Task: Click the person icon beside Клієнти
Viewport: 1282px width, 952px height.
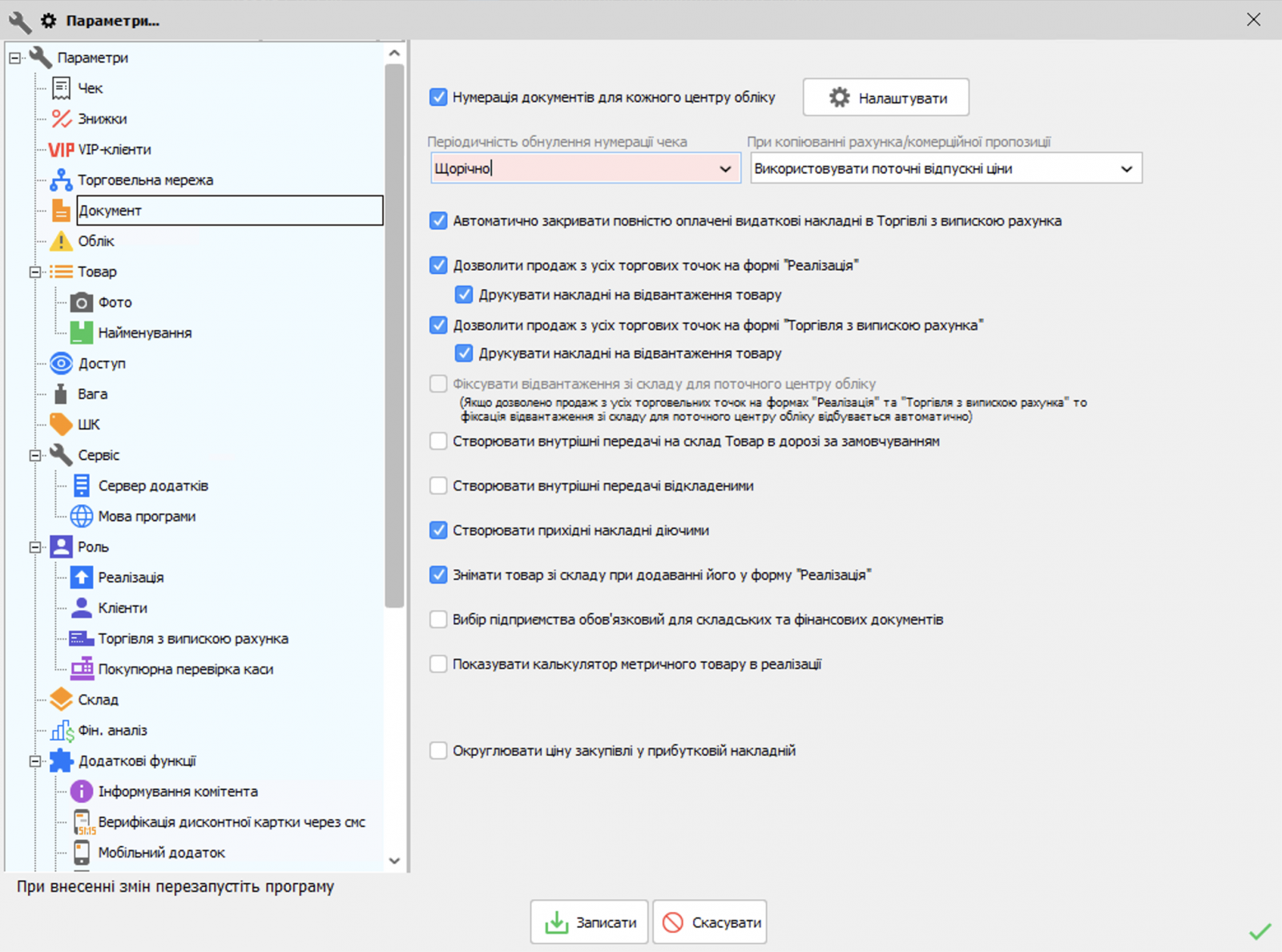Action: coord(81,608)
